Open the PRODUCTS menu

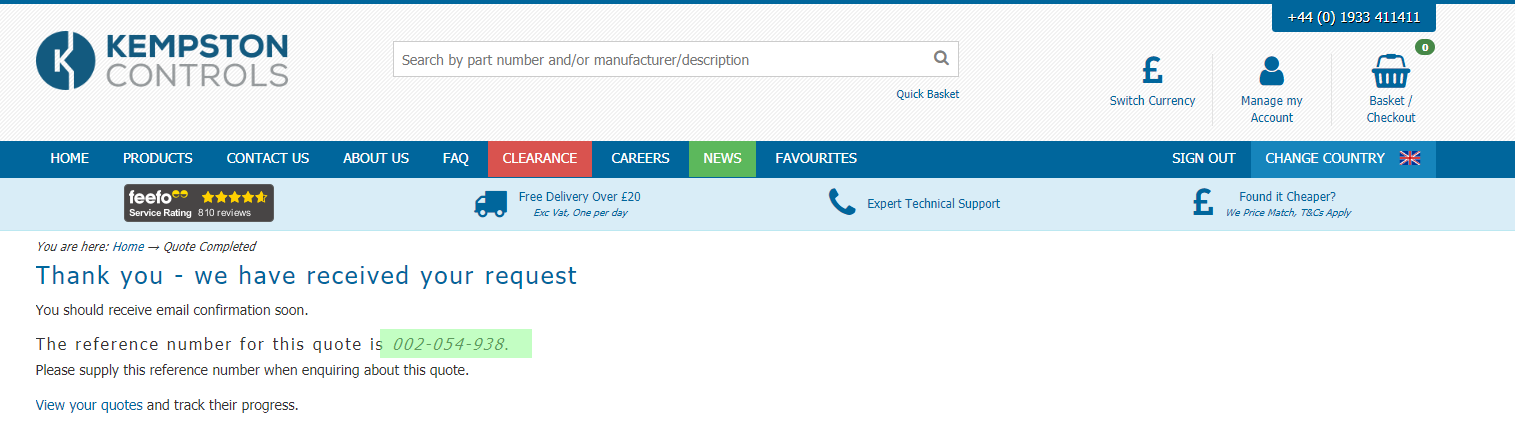tap(158, 158)
